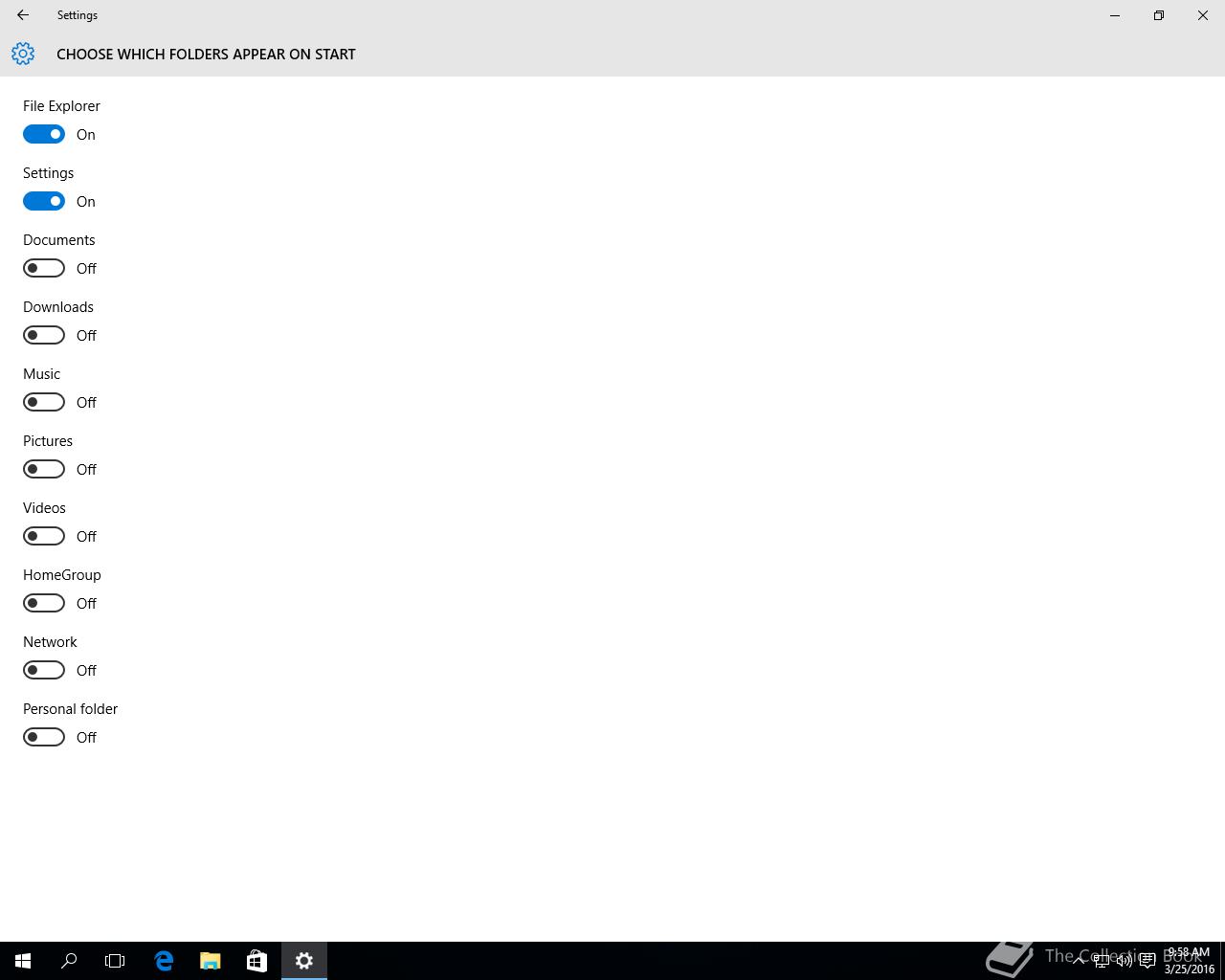
Task: Go back using the back arrow
Action: click(23, 15)
